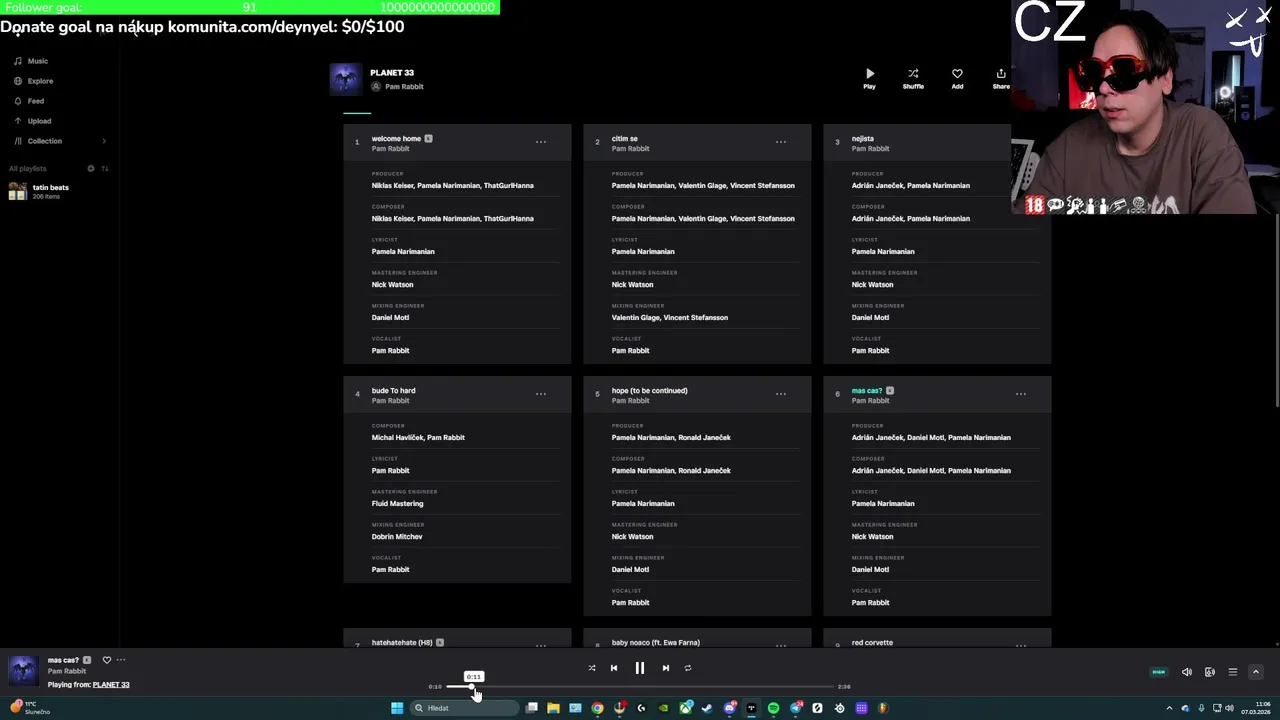Skip to next track

click(x=666, y=668)
